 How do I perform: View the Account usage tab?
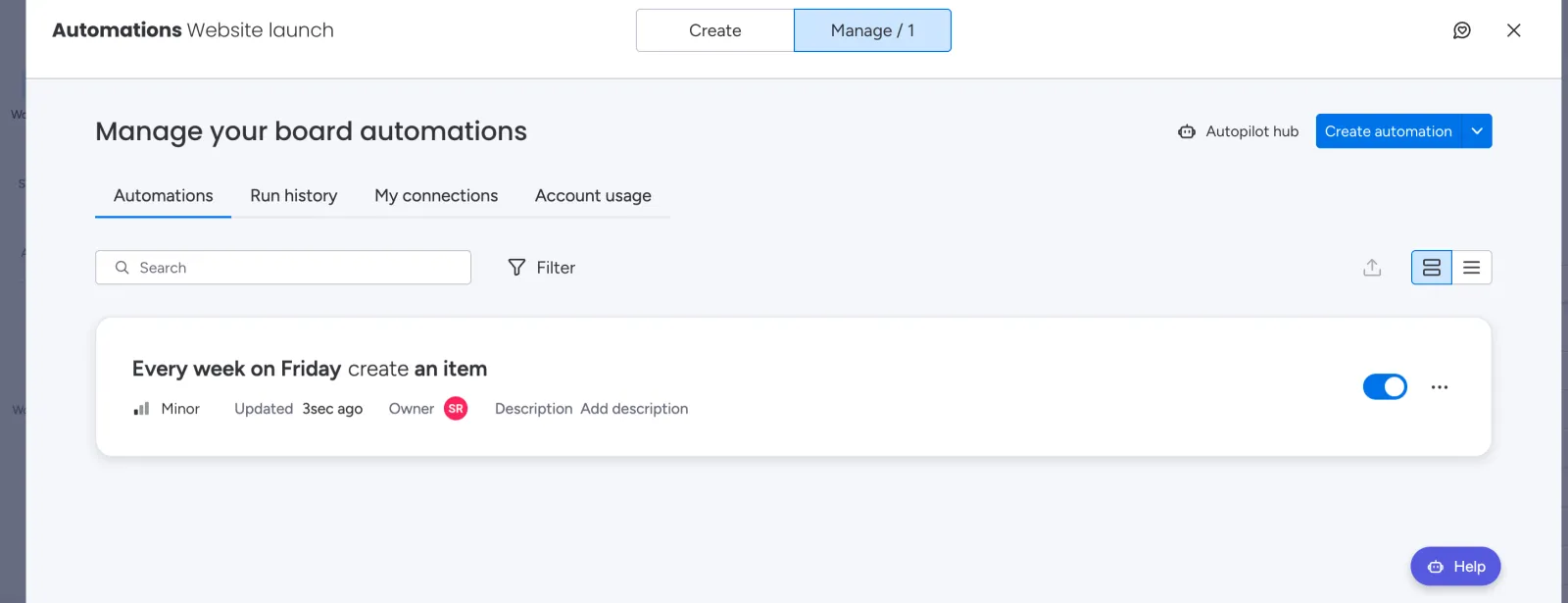point(593,196)
